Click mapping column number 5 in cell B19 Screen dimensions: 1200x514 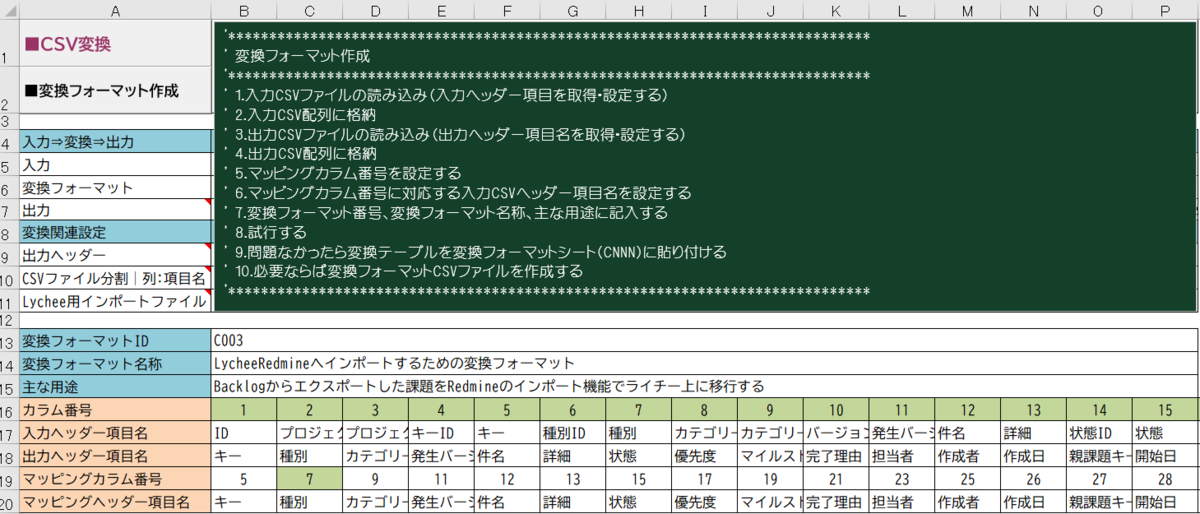click(244, 479)
